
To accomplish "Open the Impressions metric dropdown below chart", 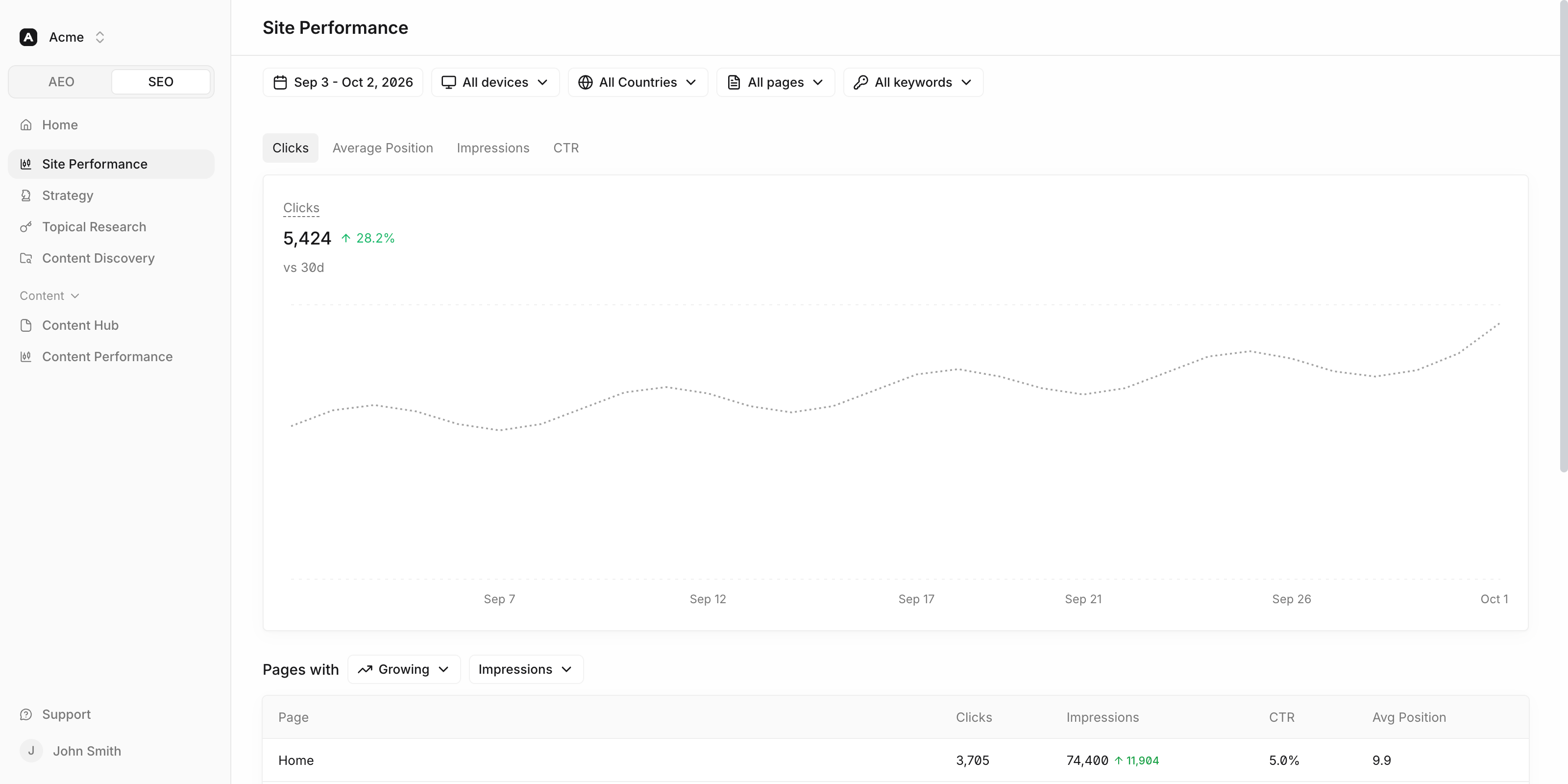I will tap(526, 669).
